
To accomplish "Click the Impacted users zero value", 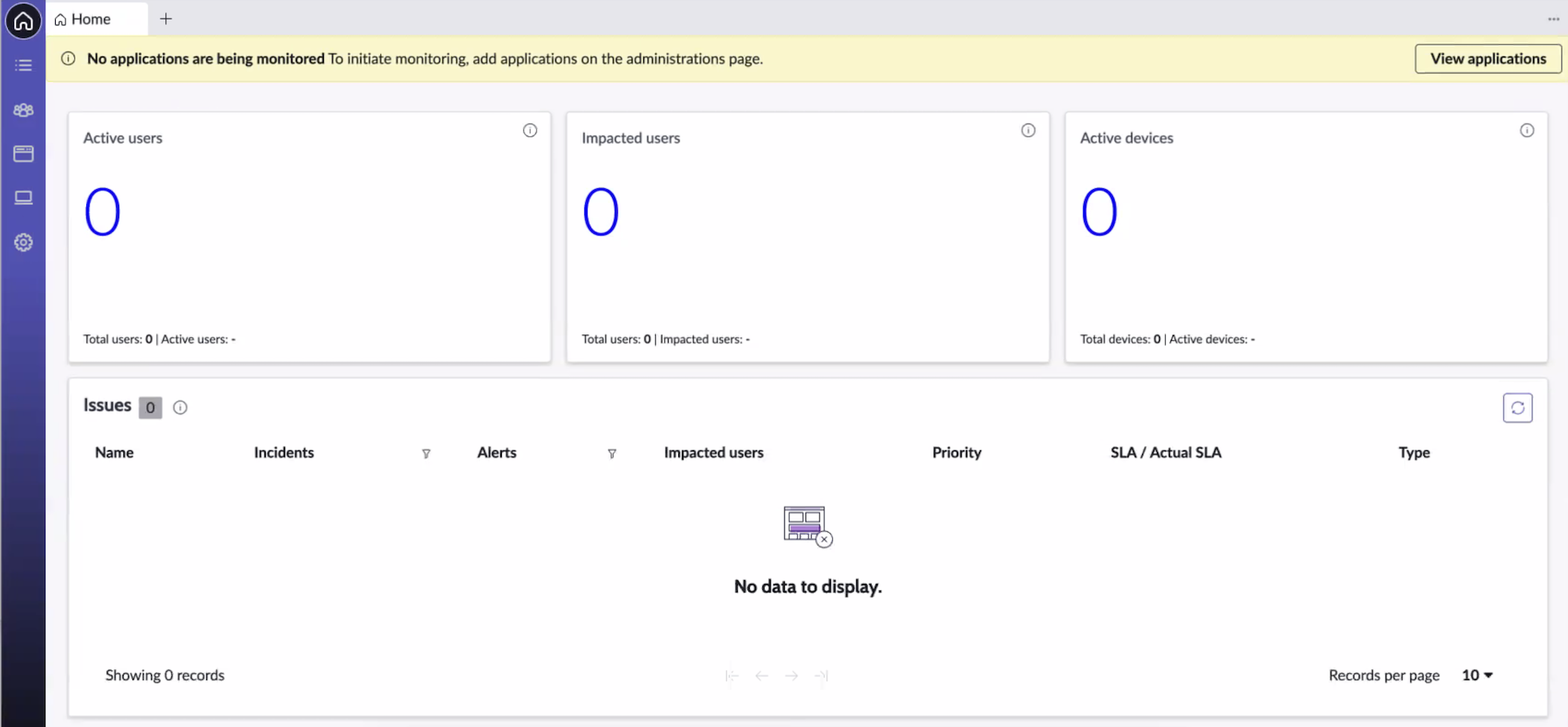I will point(601,212).
